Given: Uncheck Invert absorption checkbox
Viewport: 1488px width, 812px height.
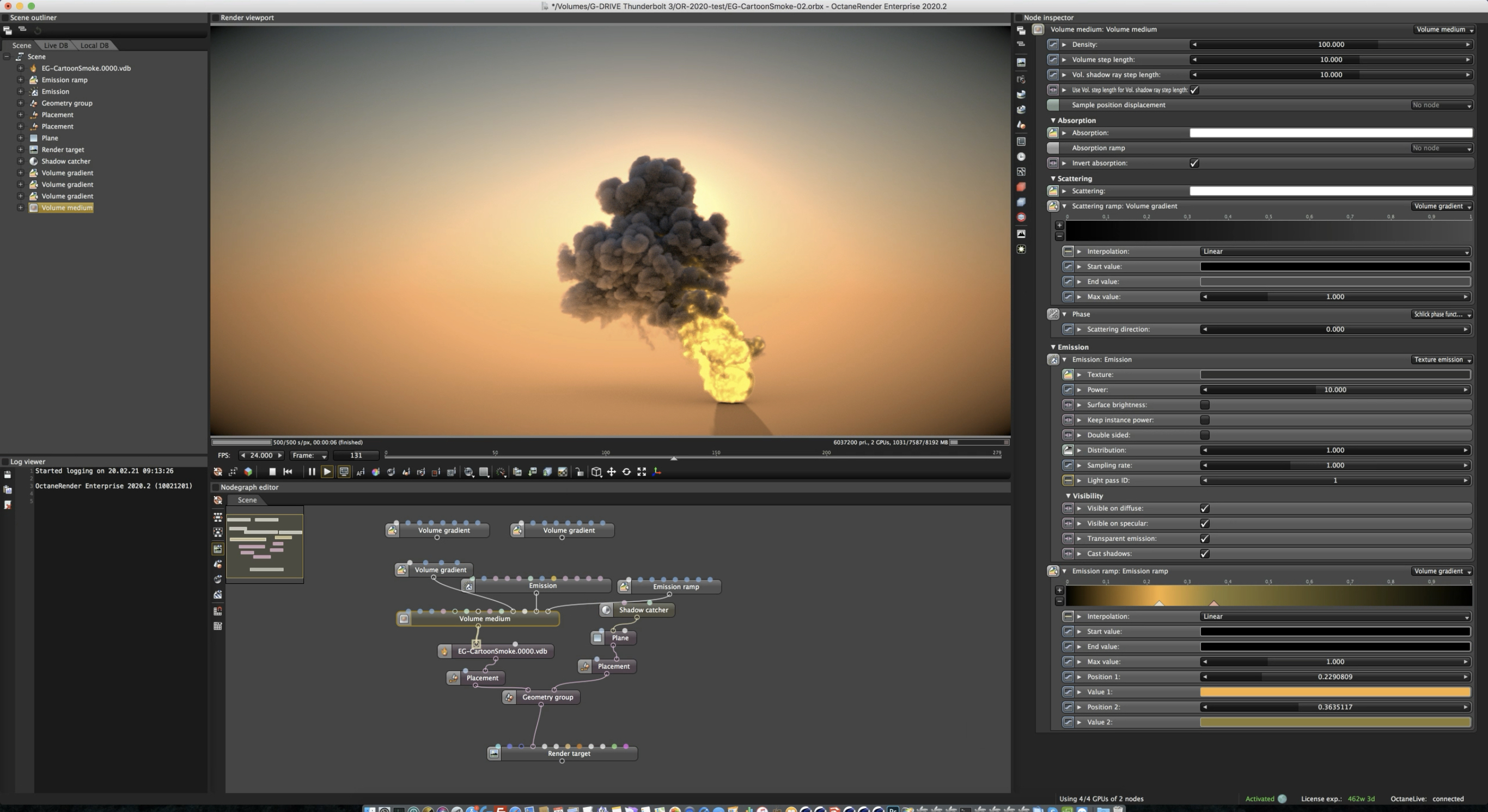Looking at the screenshot, I should [1194, 163].
